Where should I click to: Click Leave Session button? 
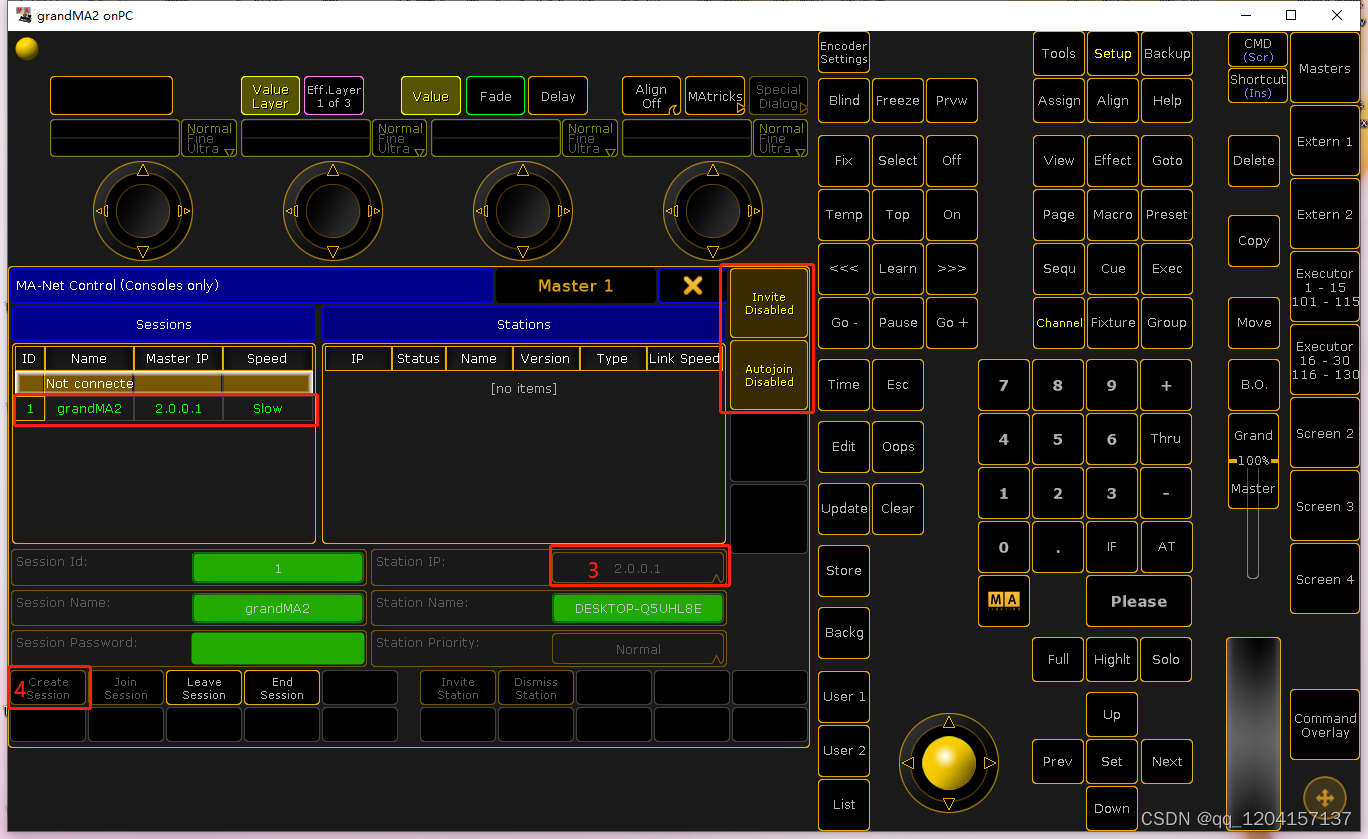[204, 688]
